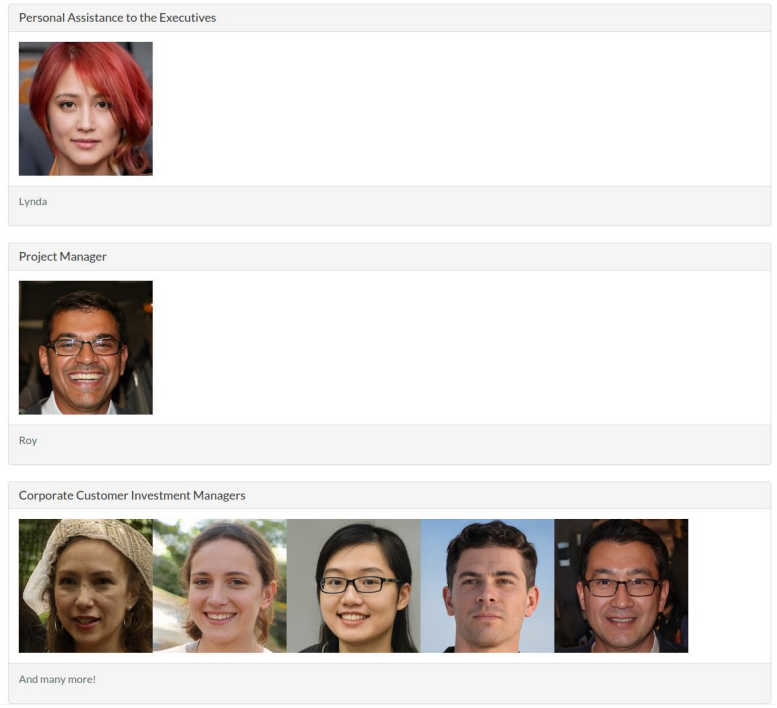Select the photo of woman in knit hat

(x=85, y=586)
